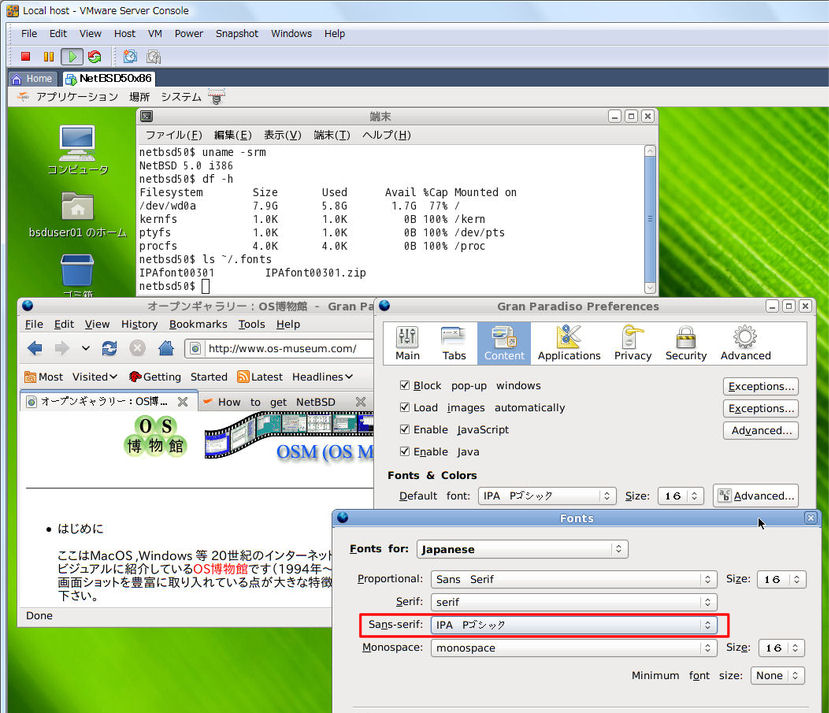The image size is (829, 713).
Task: Open the terminal 編集(E) menu
Action: [233, 135]
